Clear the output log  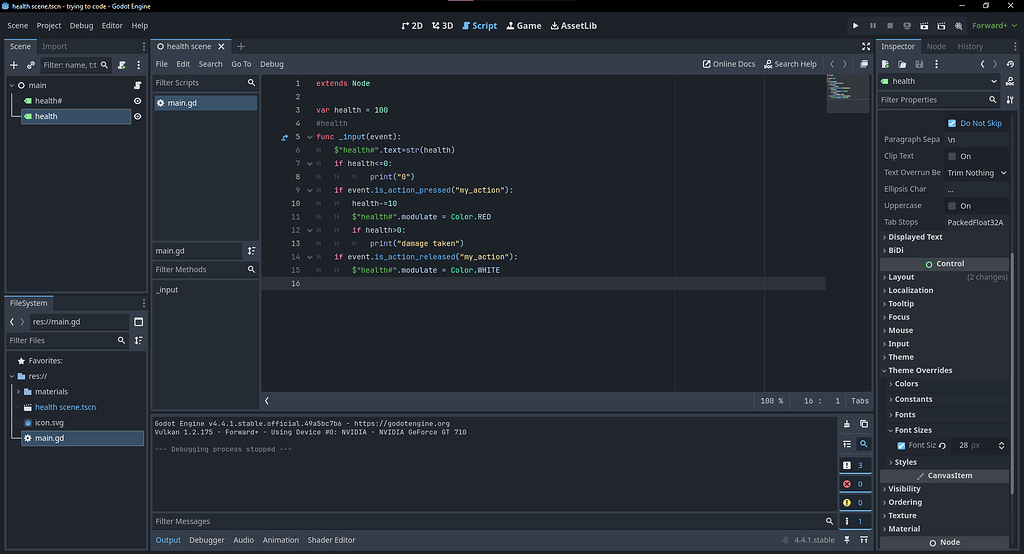[847, 424]
